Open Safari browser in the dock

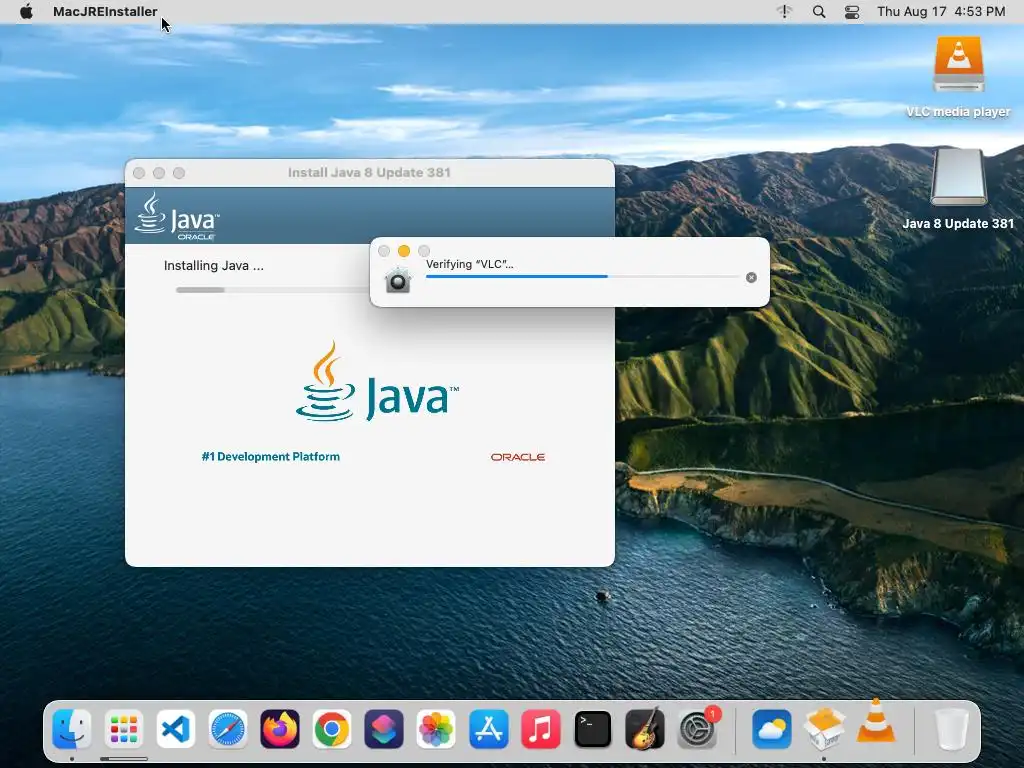pos(228,729)
